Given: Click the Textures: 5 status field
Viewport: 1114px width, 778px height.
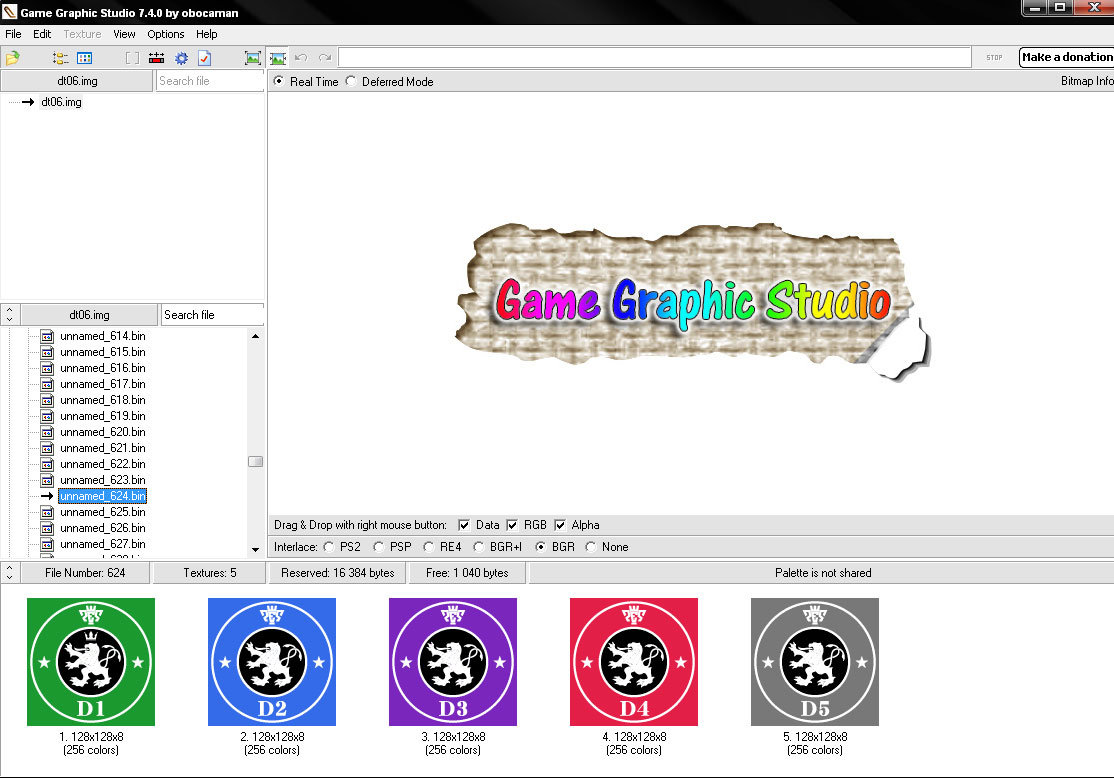Looking at the screenshot, I should click(x=210, y=573).
